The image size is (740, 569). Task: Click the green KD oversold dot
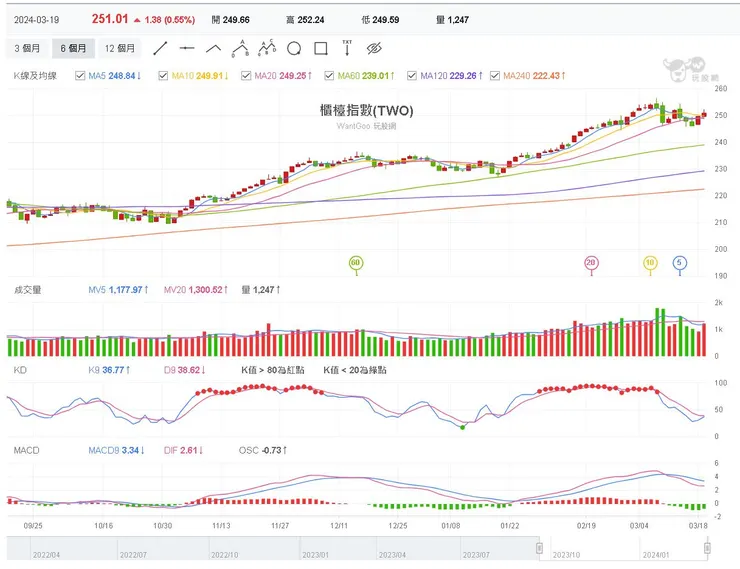[x=462, y=427]
